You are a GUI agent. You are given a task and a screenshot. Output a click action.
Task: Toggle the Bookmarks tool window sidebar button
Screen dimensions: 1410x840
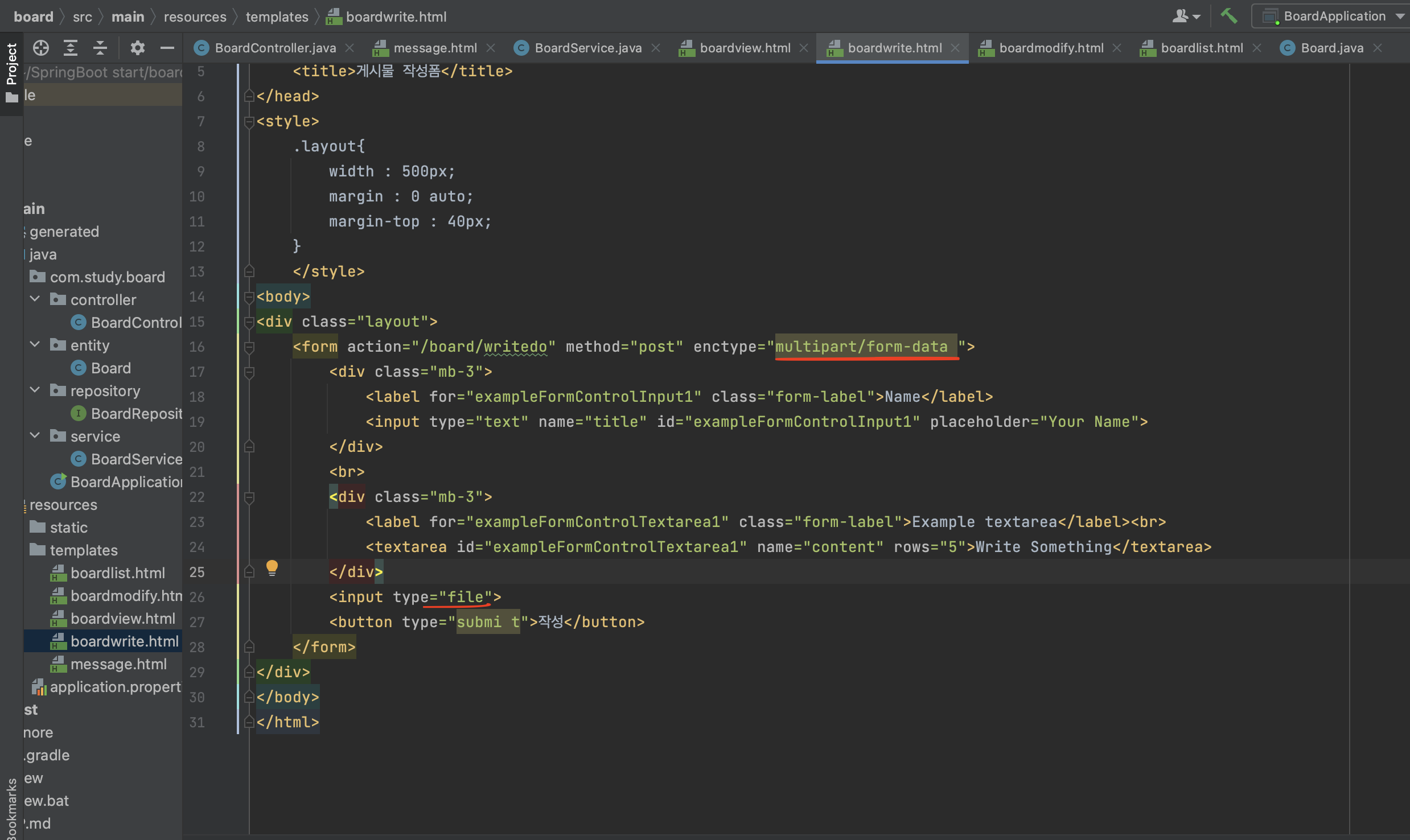coord(11,808)
